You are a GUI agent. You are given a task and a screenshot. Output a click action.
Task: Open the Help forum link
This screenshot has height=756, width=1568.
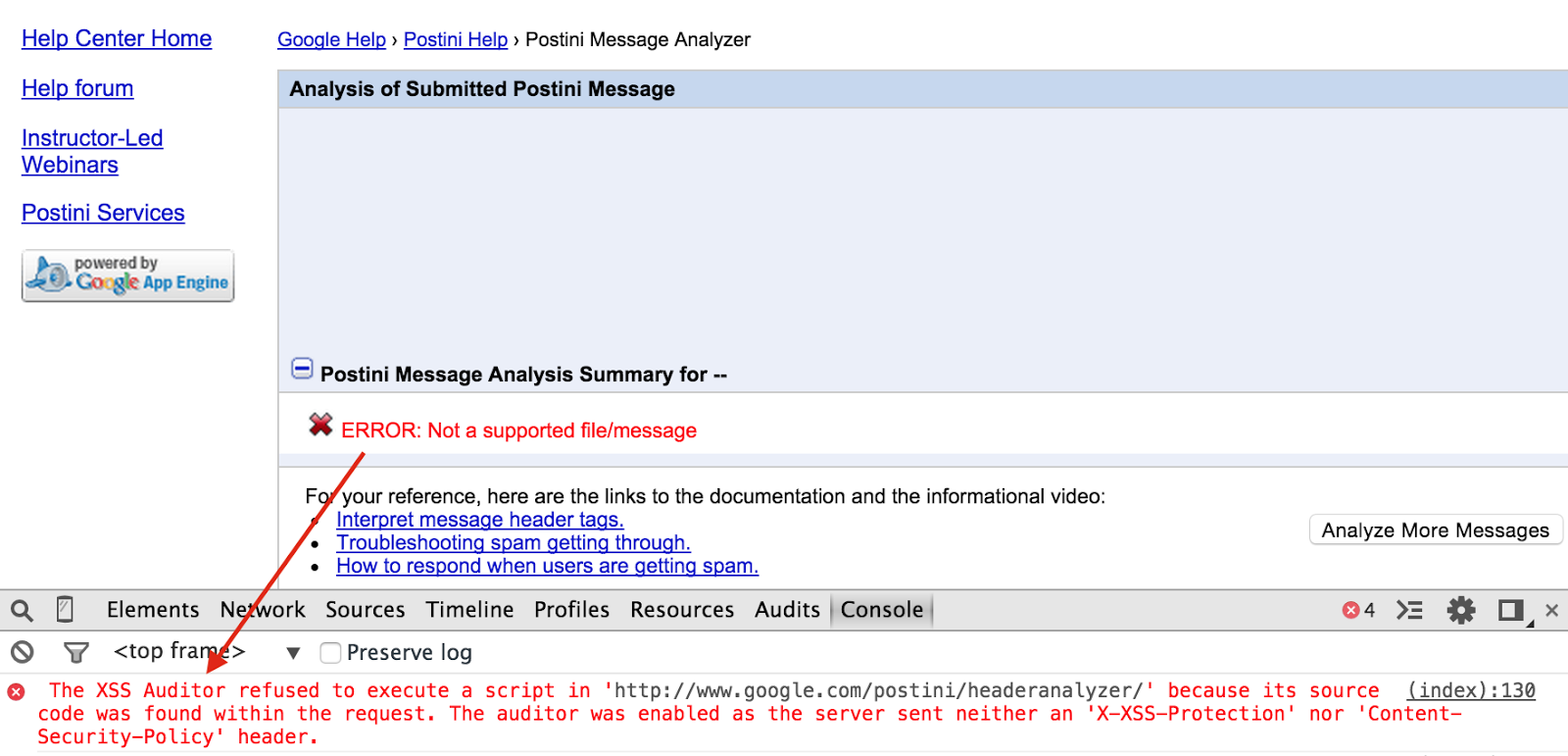click(77, 88)
